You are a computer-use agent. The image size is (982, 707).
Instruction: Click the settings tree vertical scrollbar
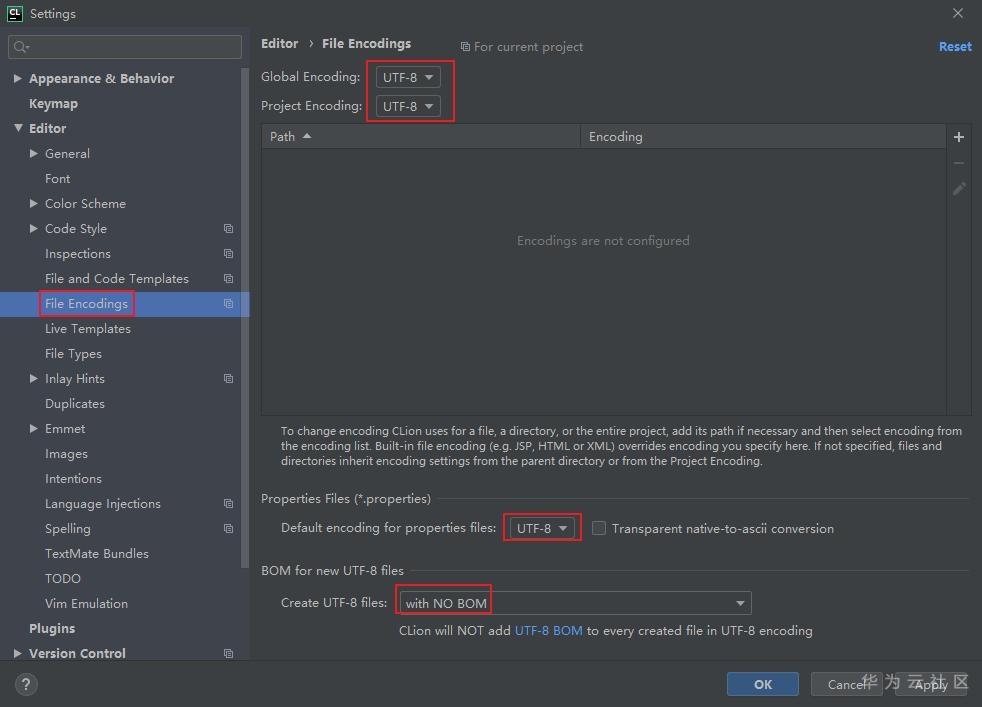(245, 317)
